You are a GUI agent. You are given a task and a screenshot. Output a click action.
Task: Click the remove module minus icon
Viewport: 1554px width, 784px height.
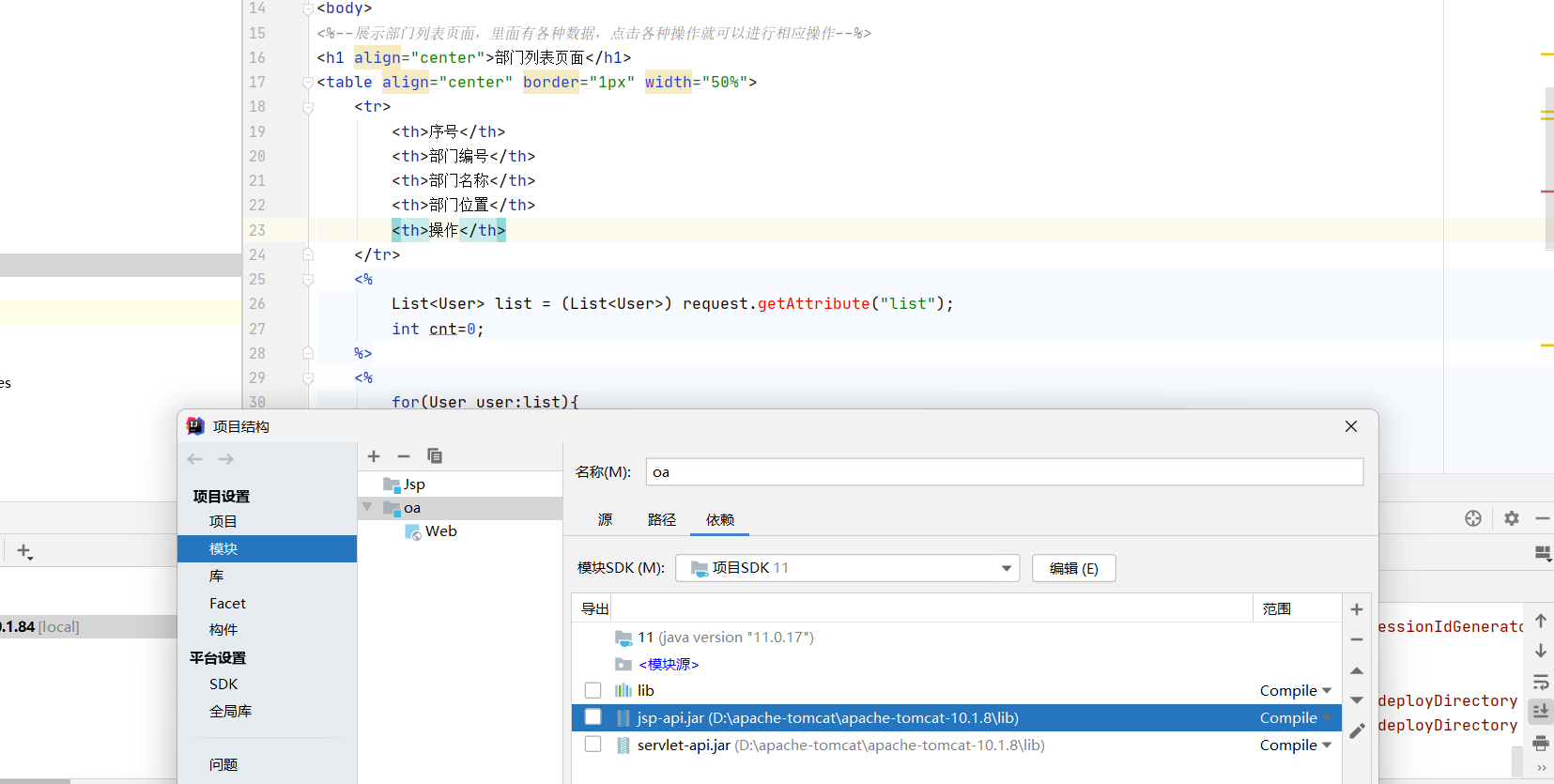(404, 456)
